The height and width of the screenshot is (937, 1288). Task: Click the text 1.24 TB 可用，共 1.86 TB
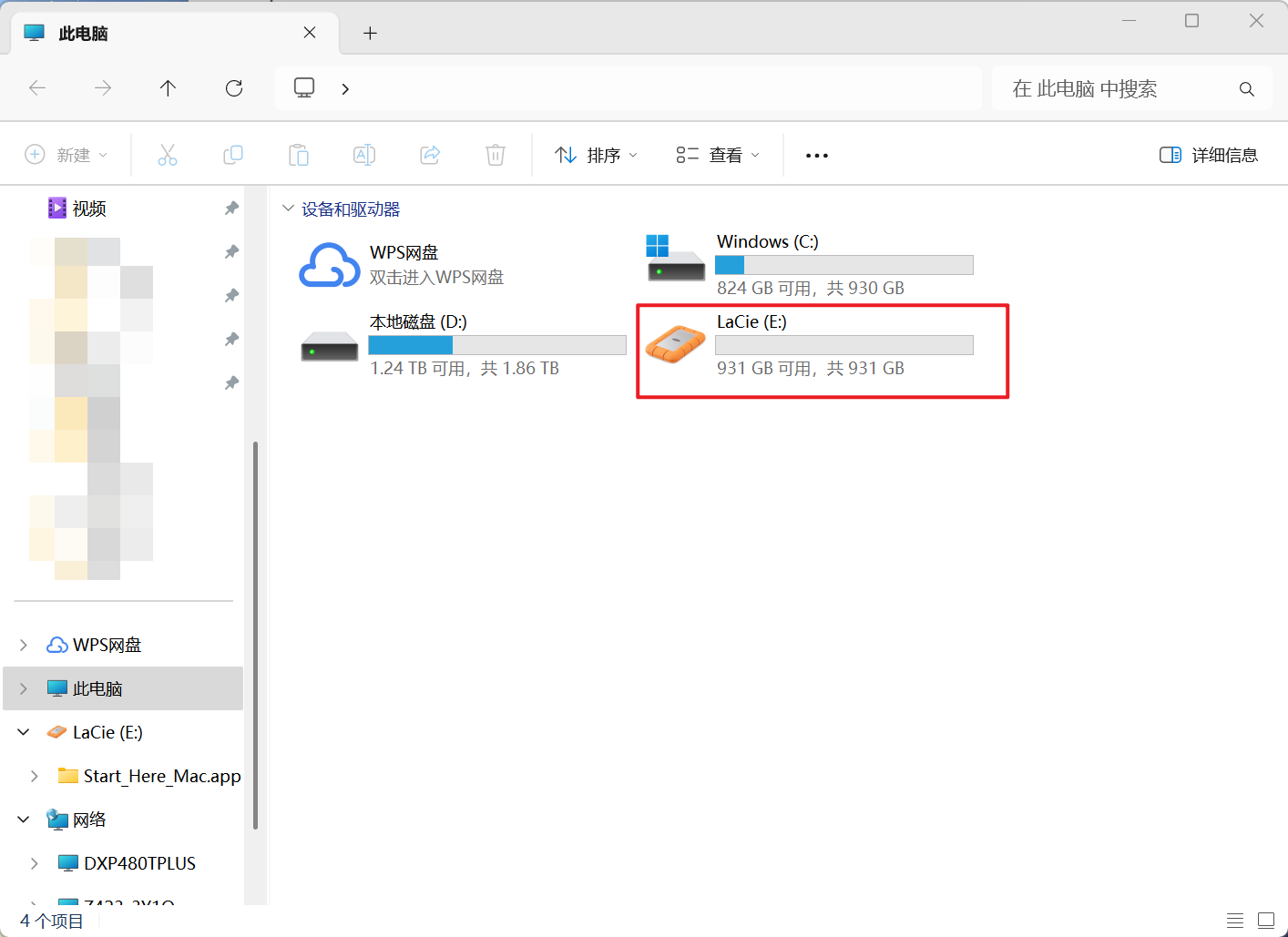click(x=465, y=368)
